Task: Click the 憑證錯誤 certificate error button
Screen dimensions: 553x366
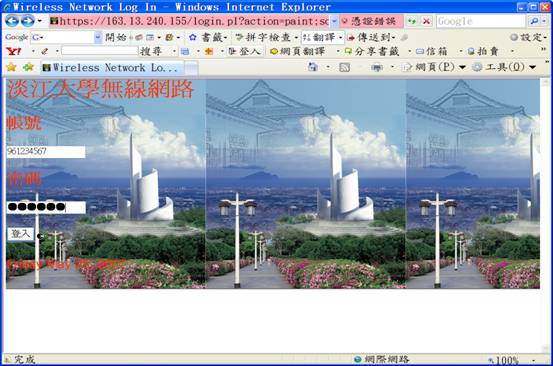Action: (x=370, y=22)
